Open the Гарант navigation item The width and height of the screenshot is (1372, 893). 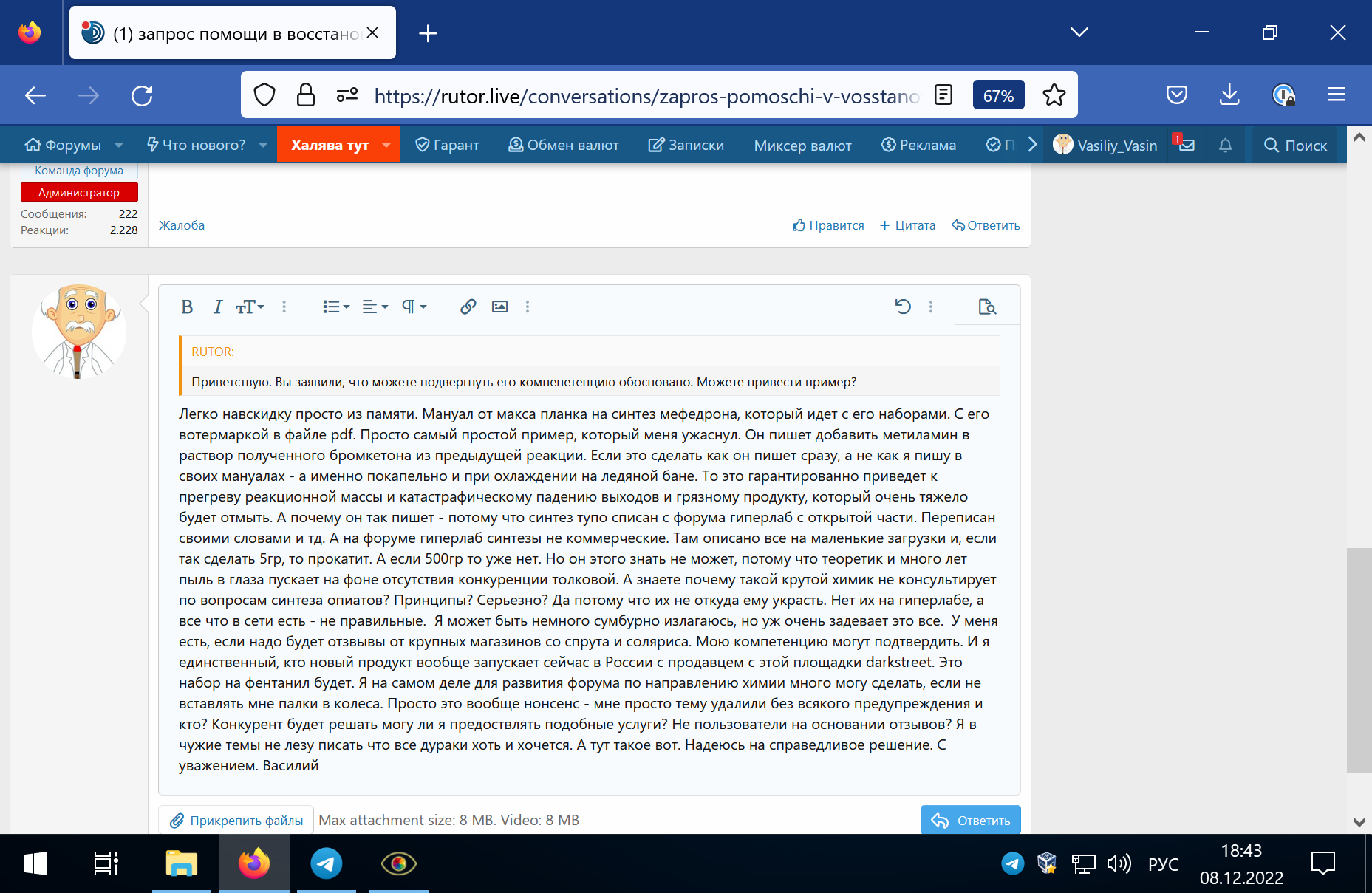(447, 145)
